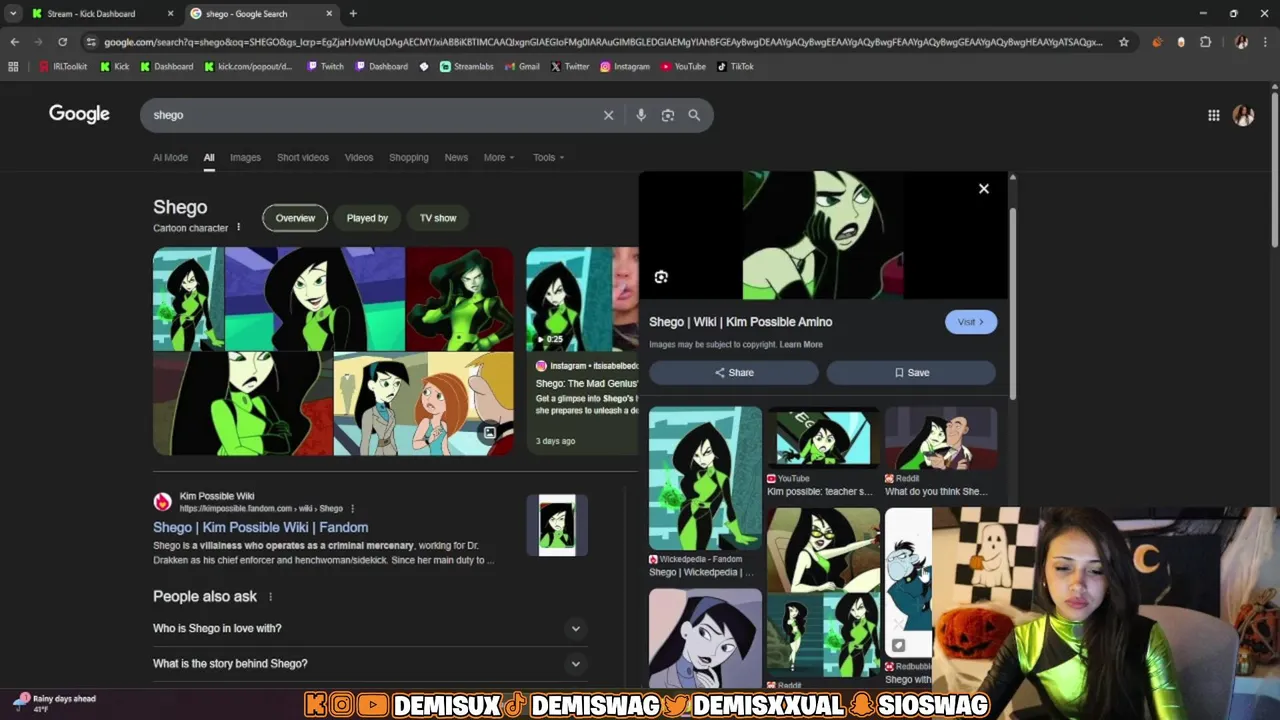Open Learn More copyright link
The height and width of the screenshot is (720, 1280).
pyautogui.click(x=801, y=345)
